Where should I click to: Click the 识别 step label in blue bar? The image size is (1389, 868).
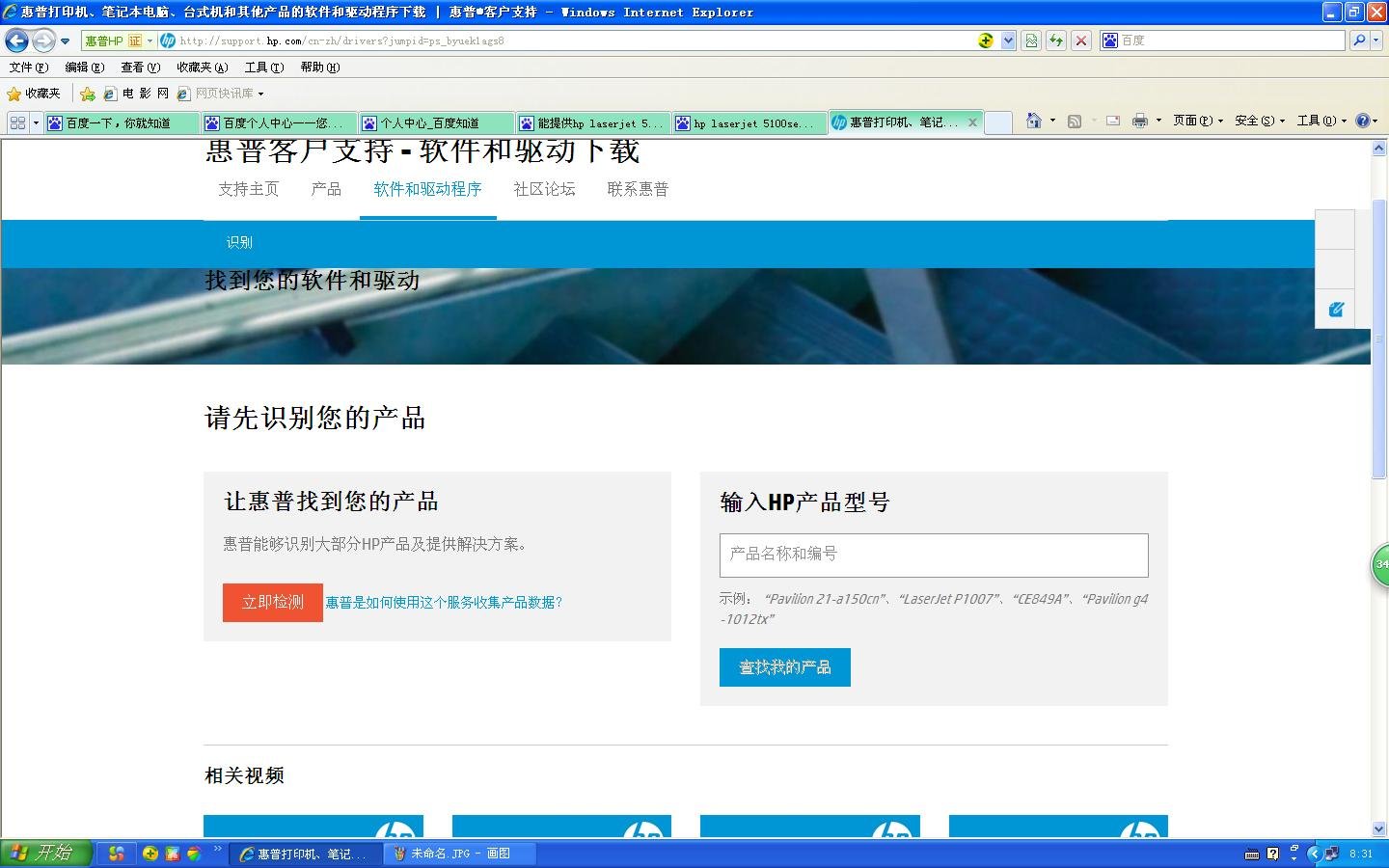(x=239, y=242)
